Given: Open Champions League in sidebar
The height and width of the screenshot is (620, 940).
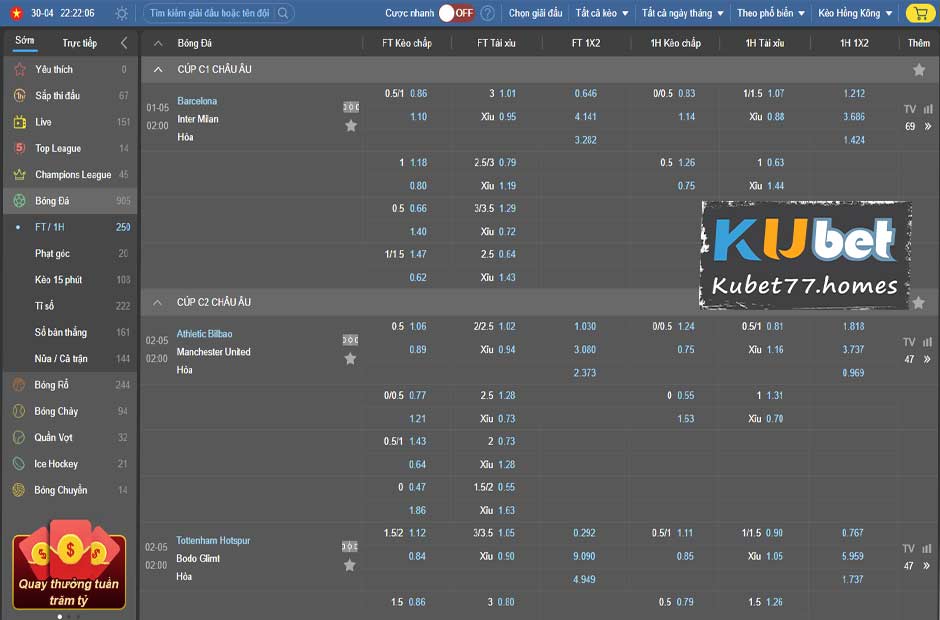Looking at the screenshot, I should pyautogui.click(x=70, y=174).
